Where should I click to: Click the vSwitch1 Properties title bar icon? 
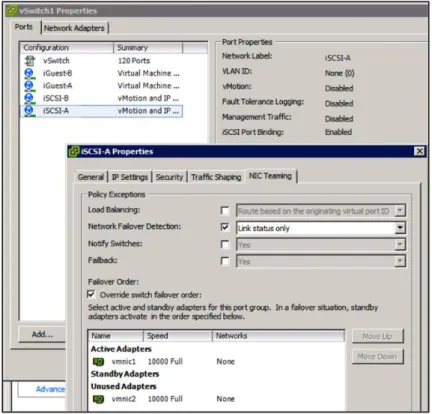point(12,11)
